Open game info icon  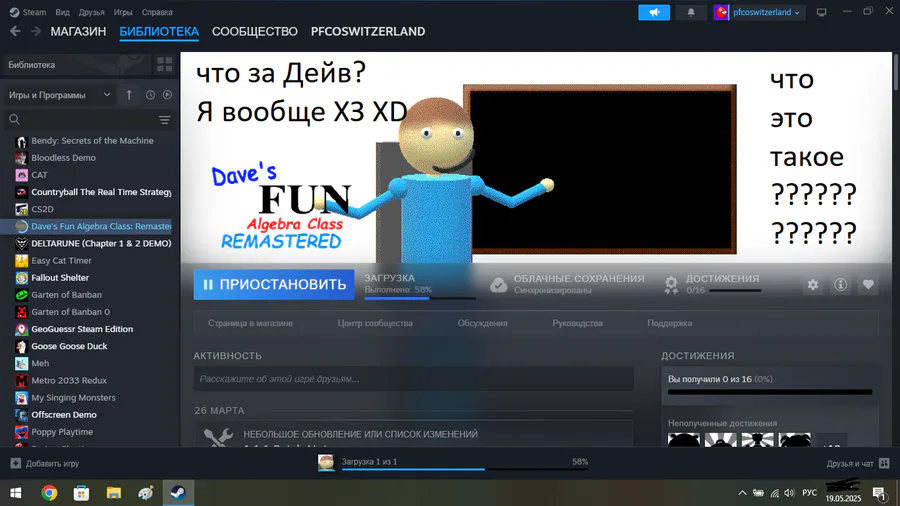[840, 285]
